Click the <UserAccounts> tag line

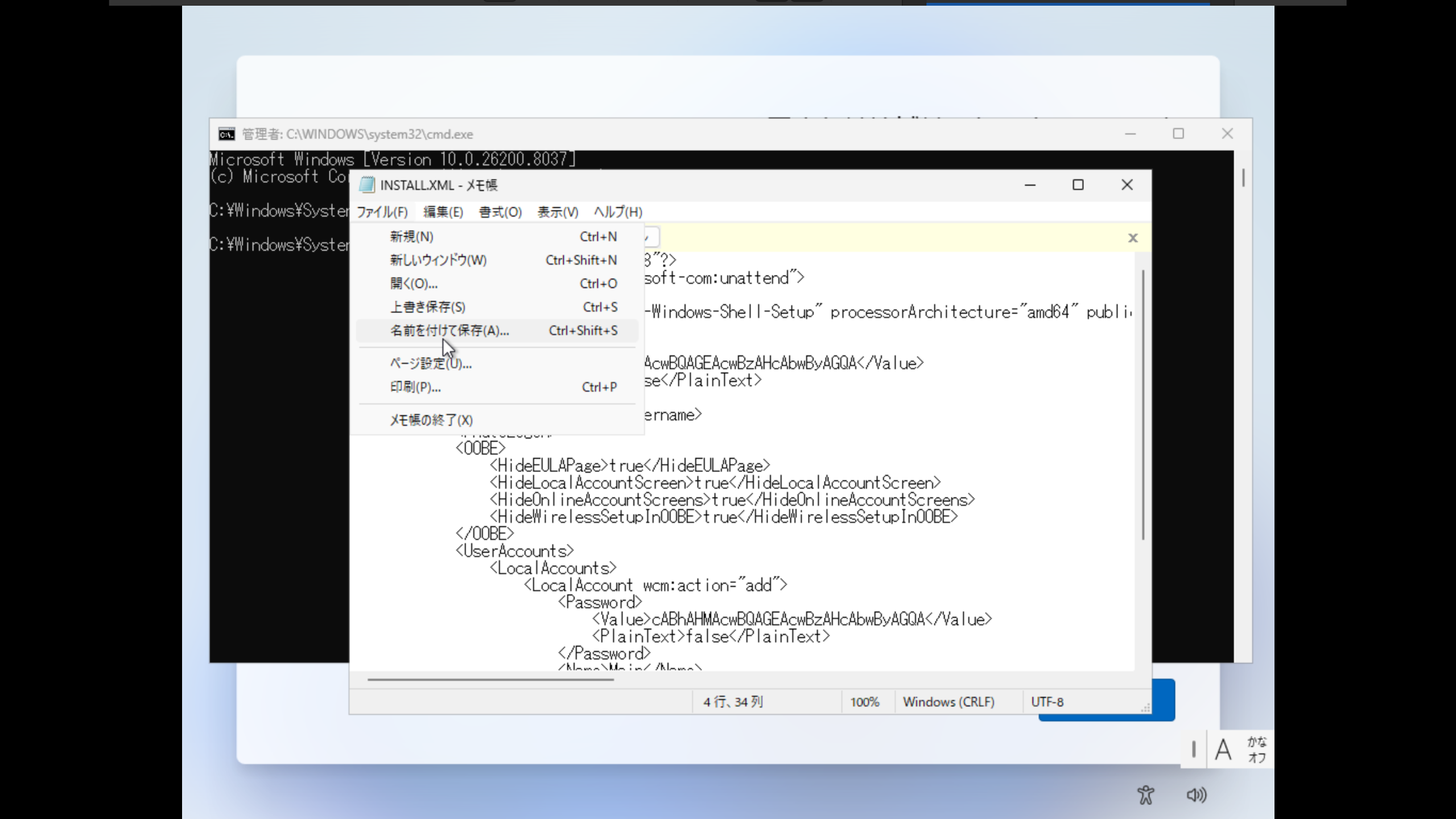pos(514,552)
